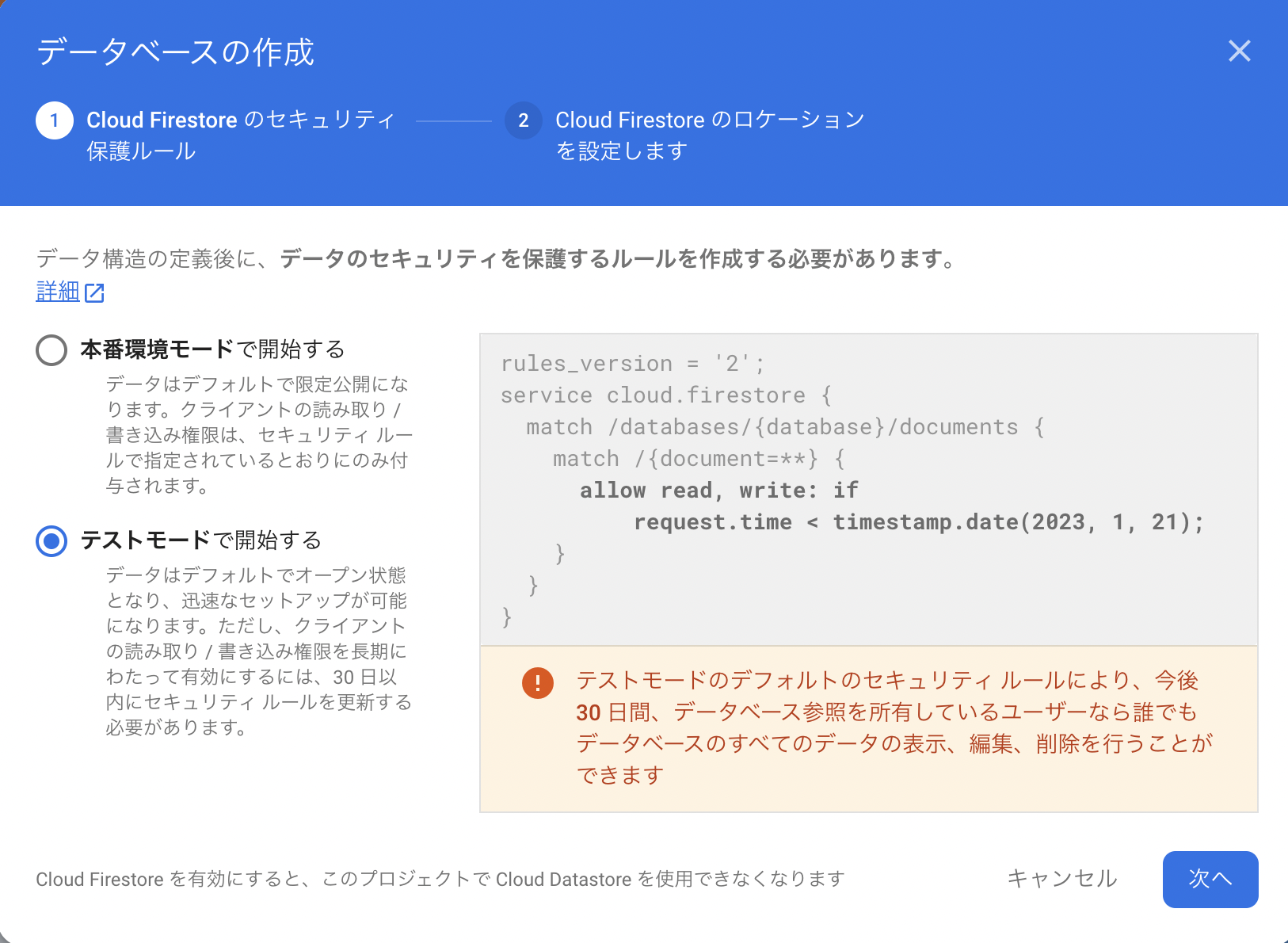Click the データベースの作成 dialog title

point(175,52)
